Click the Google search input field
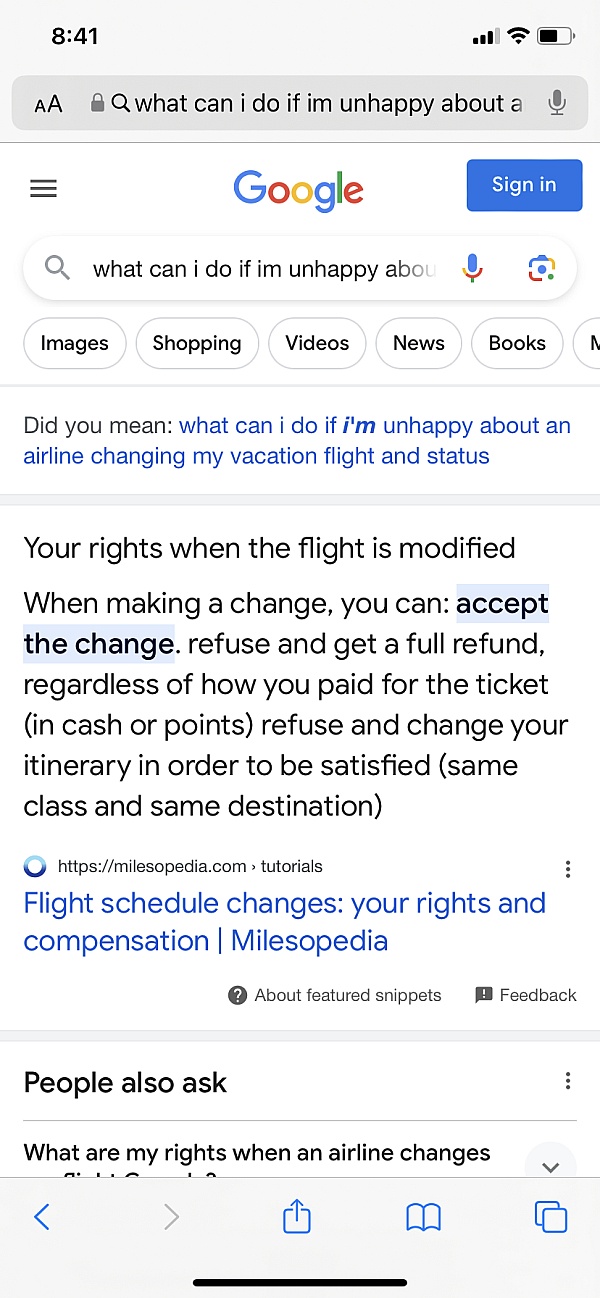 point(264,269)
